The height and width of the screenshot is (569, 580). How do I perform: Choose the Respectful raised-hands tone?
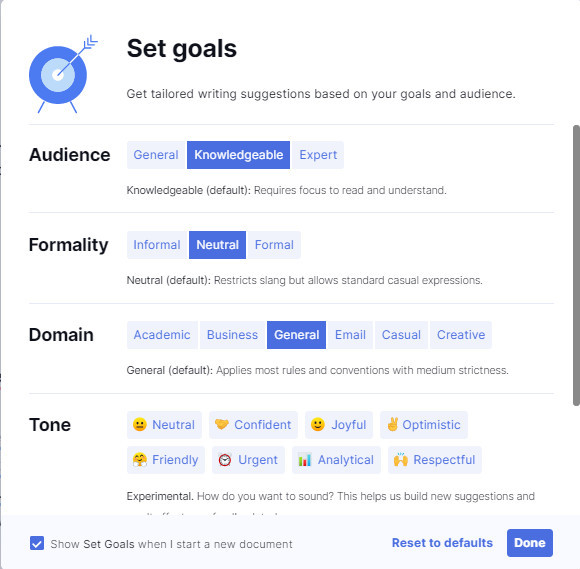point(435,460)
